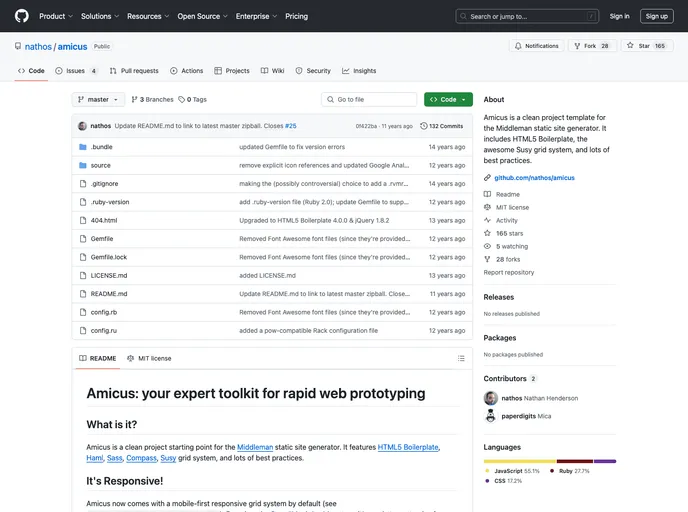Click the tag icon next to 0 Tags
This screenshot has height=512, width=688.
pyautogui.click(x=182, y=100)
